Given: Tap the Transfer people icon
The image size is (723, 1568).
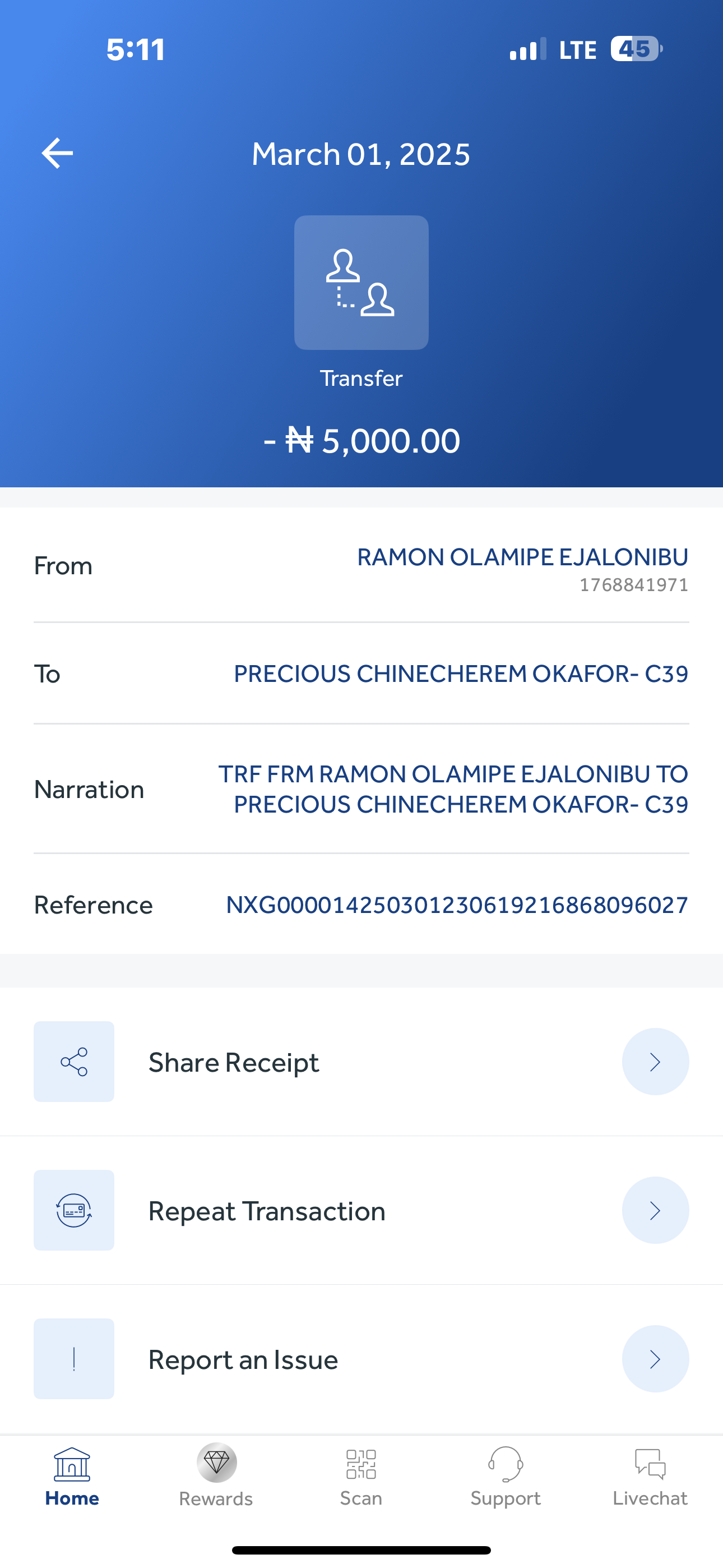Looking at the screenshot, I should (361, 283).
